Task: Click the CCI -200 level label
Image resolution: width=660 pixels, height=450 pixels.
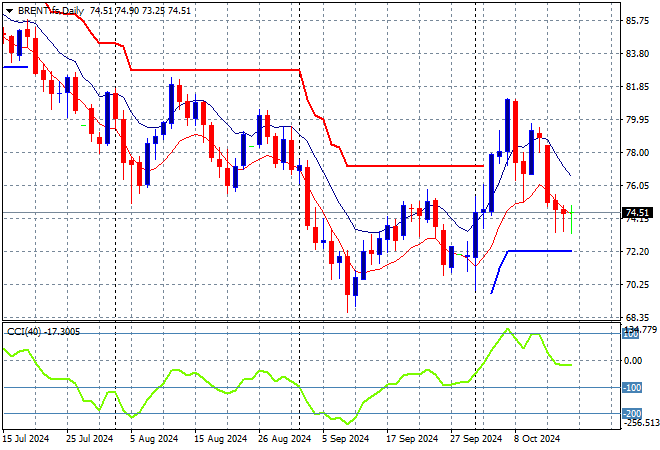Action: coord(632,414)
